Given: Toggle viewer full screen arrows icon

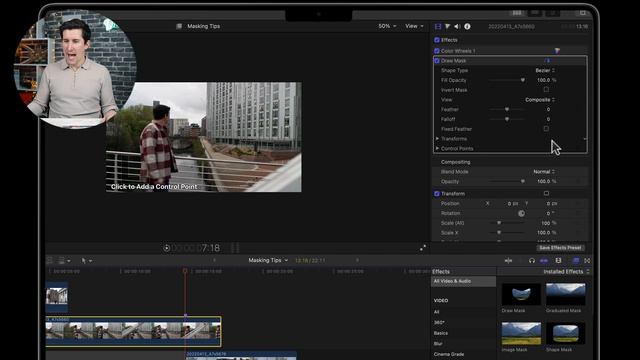Looking at the screenshot, I should point(423,248).
